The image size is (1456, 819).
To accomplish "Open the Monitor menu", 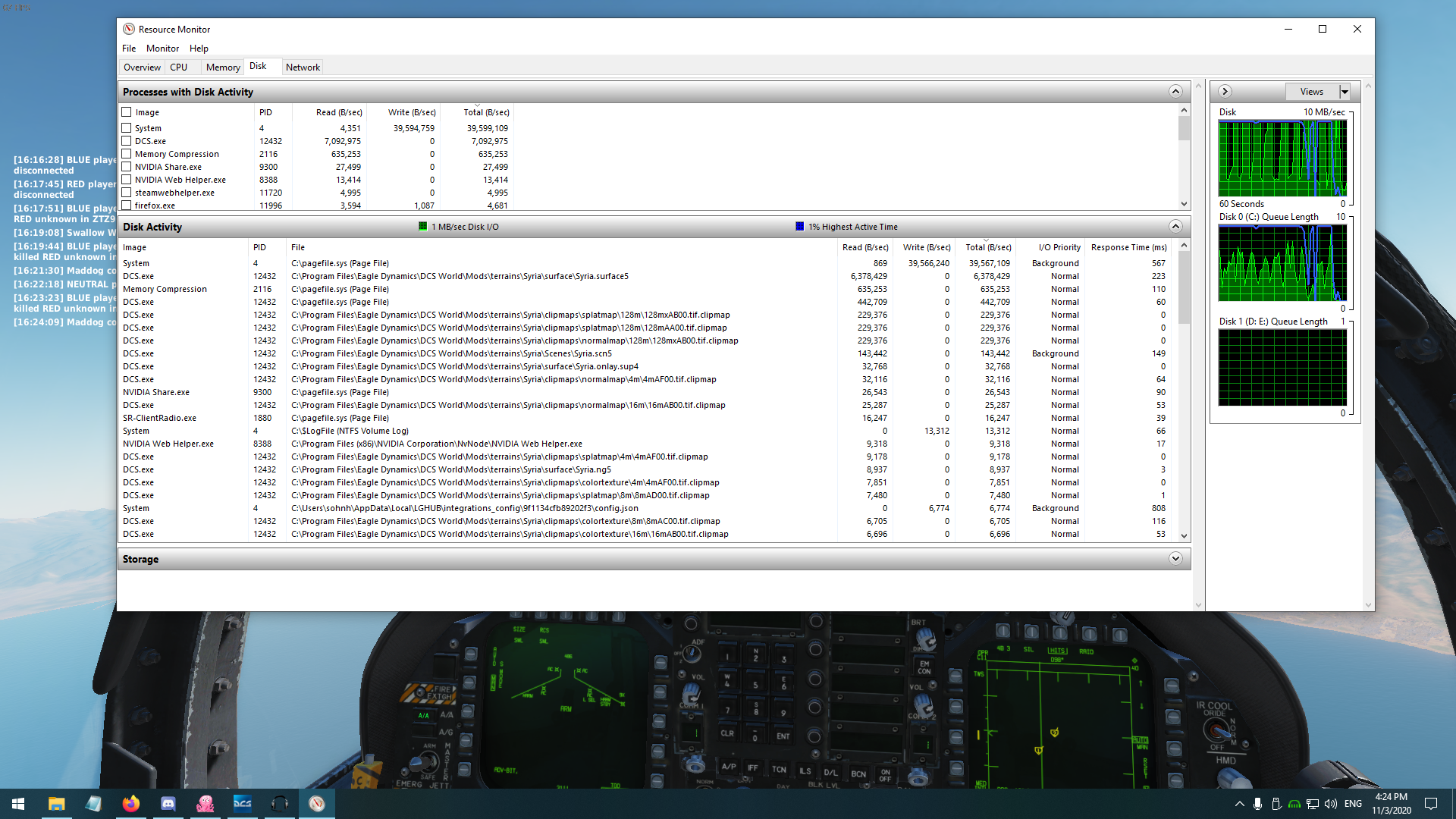I will point(162,49).
